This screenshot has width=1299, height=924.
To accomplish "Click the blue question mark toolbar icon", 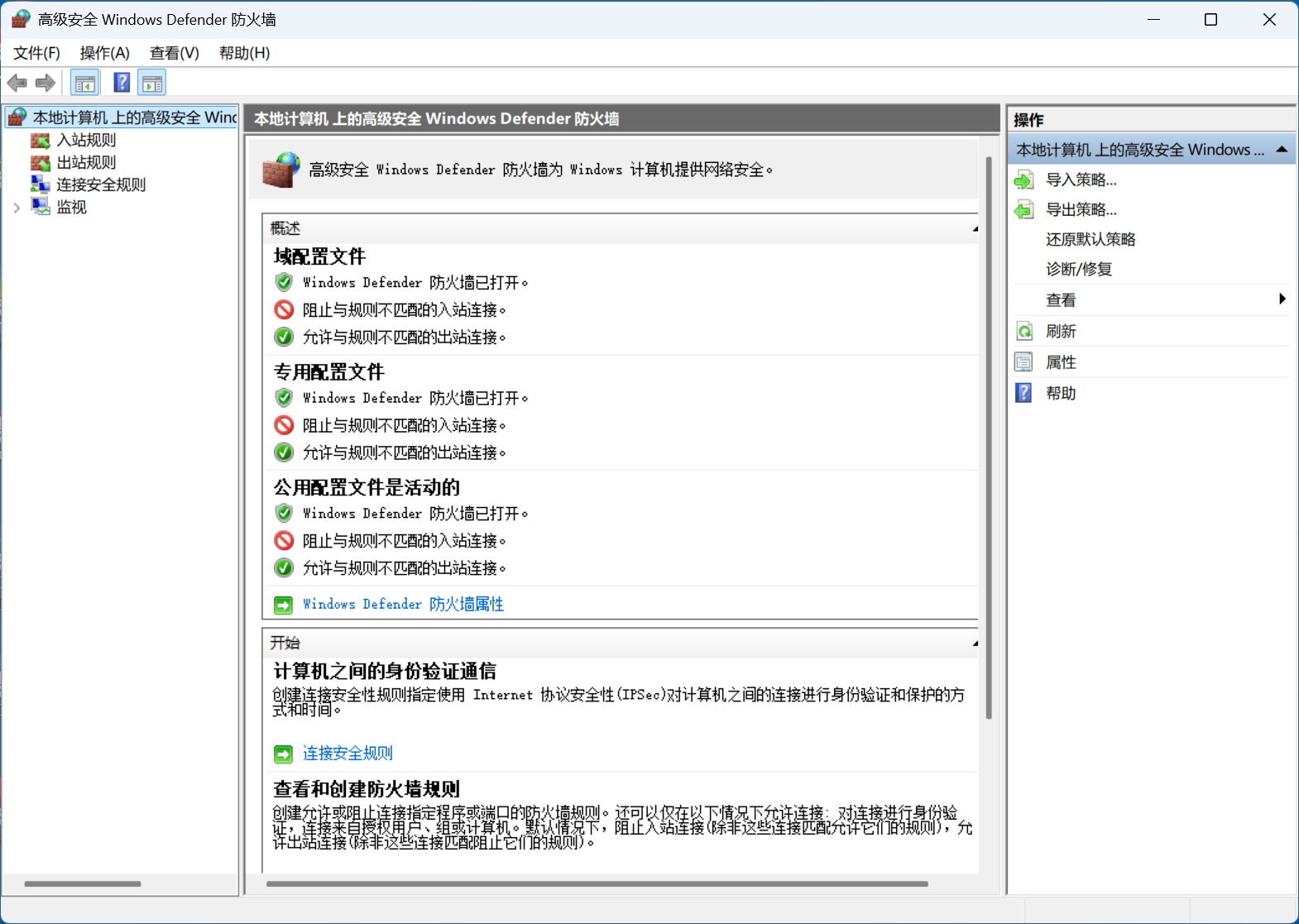I will [122, 83].
